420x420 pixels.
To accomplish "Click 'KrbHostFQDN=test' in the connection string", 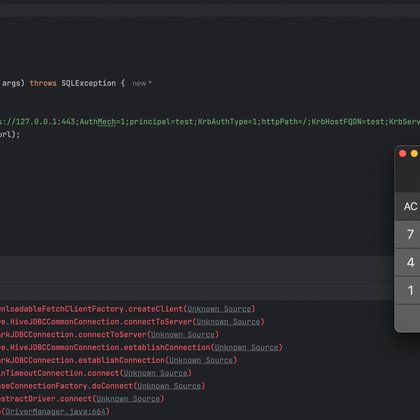I will (348, 122).
